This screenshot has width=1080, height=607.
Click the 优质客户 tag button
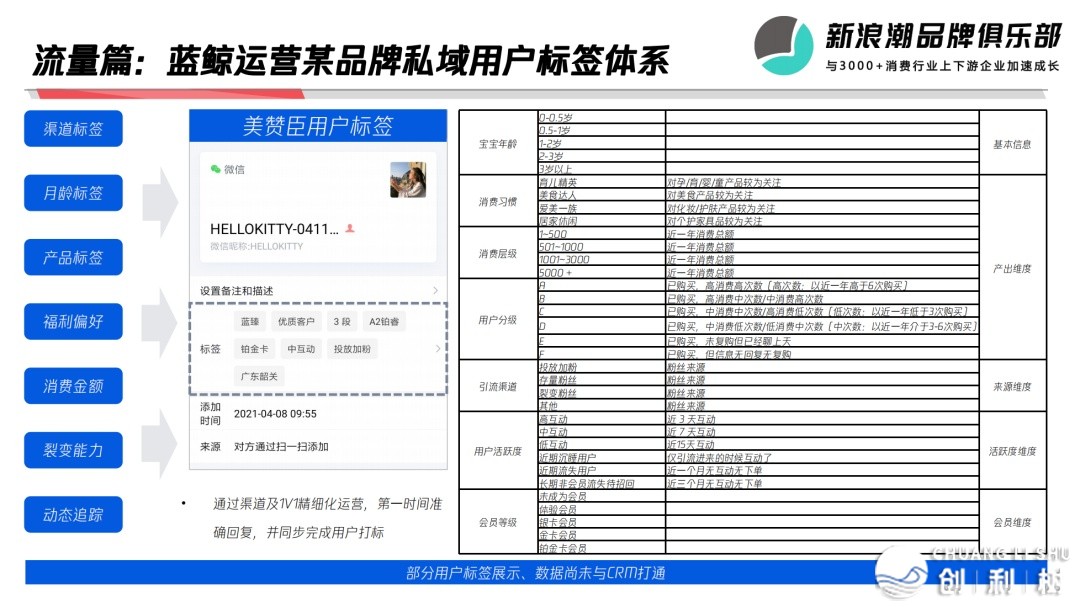point(298,320)
